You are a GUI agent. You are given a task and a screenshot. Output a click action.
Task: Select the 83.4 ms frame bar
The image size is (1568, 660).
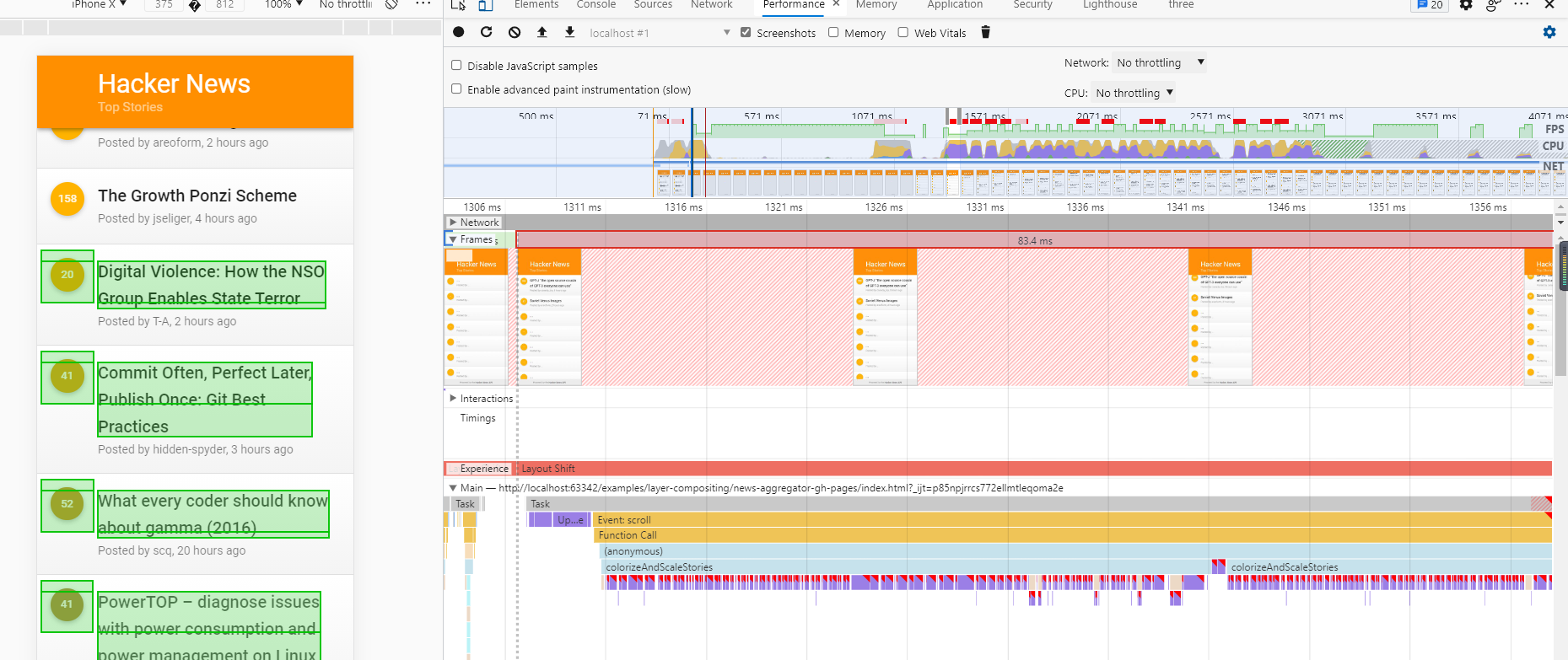[1034, 240]
